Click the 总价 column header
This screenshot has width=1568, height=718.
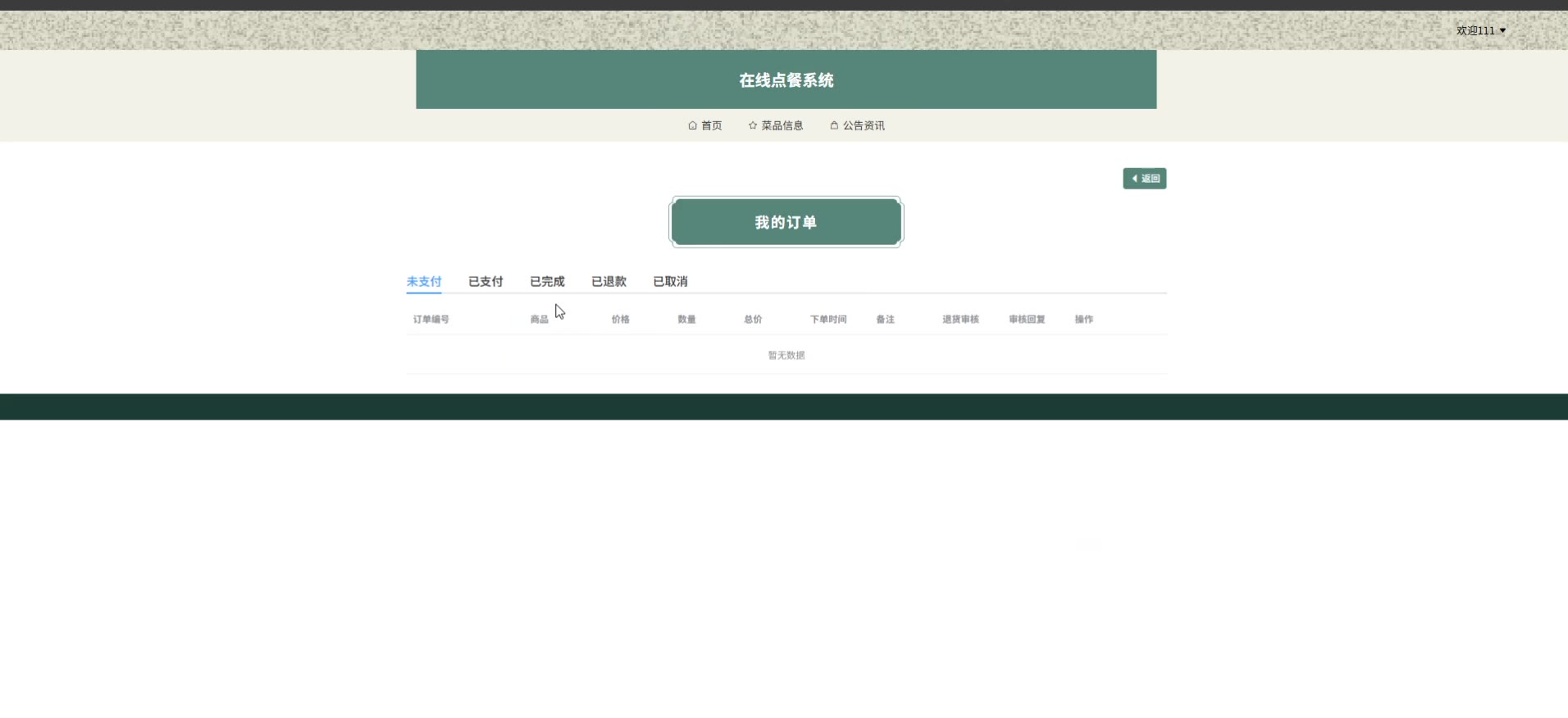pyautogui.click(x=753, y=320)
